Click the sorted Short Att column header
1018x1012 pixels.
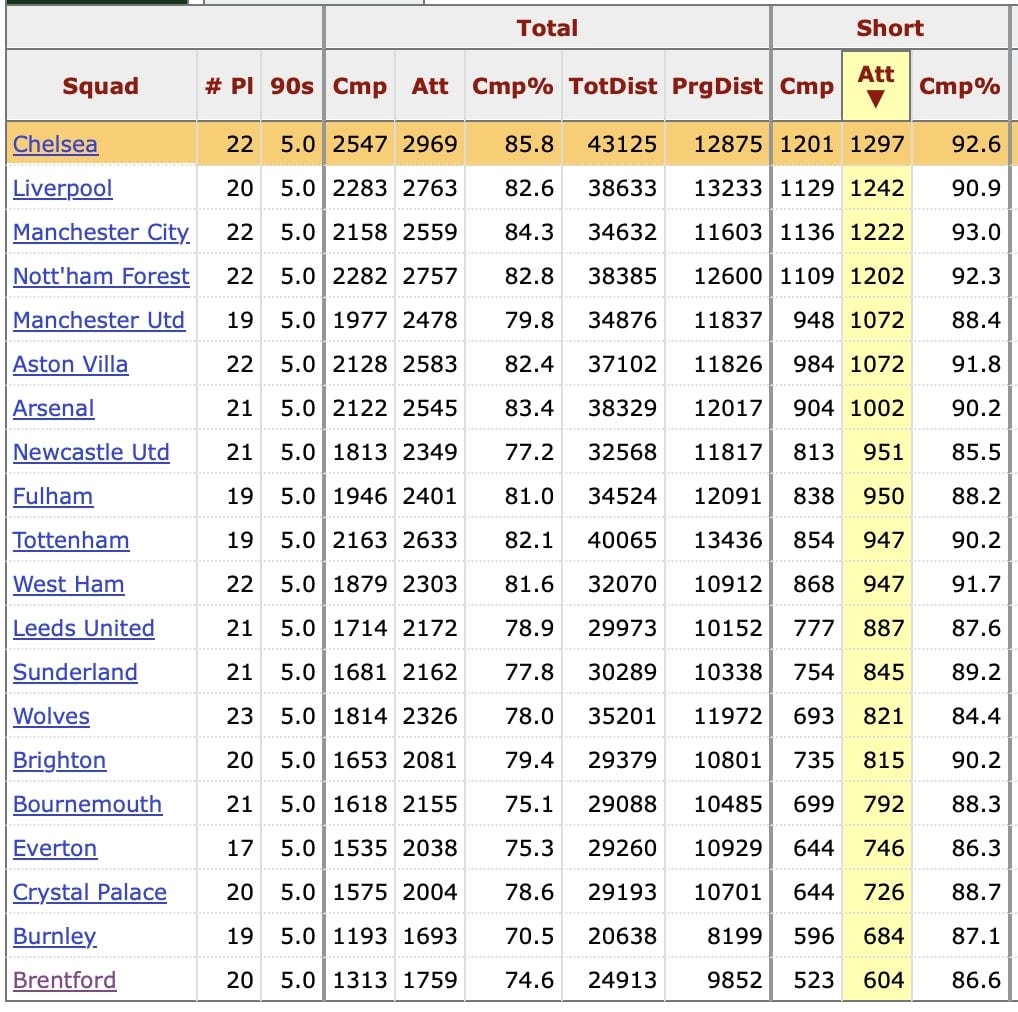876,85
